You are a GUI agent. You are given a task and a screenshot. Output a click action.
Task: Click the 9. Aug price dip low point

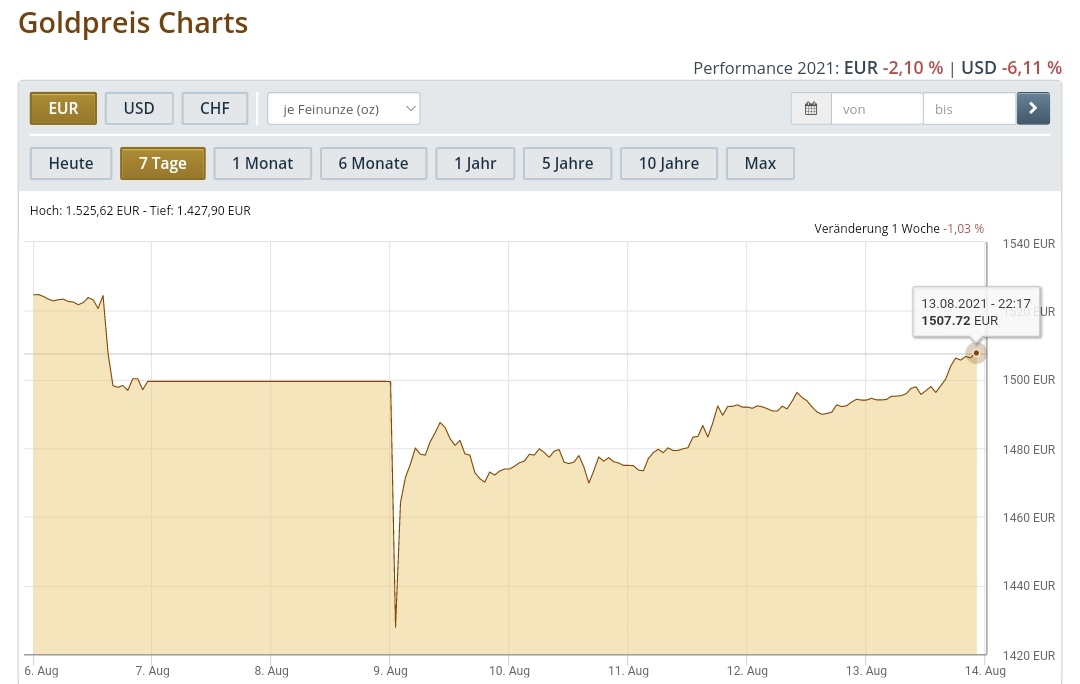[396, 627]
